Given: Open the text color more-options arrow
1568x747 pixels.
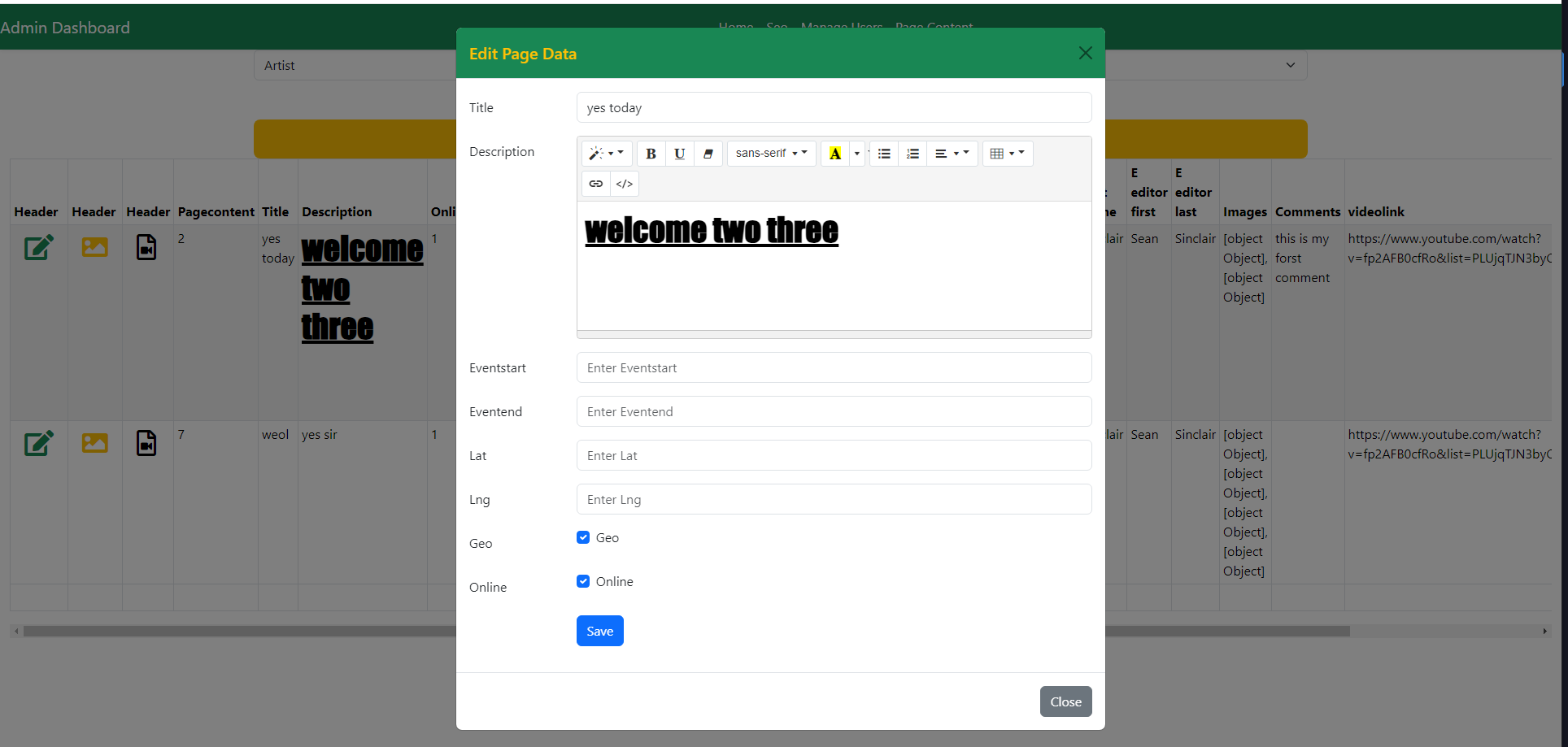Looking at the screenshot, I should pyautogui.click(x=856, y=153).
